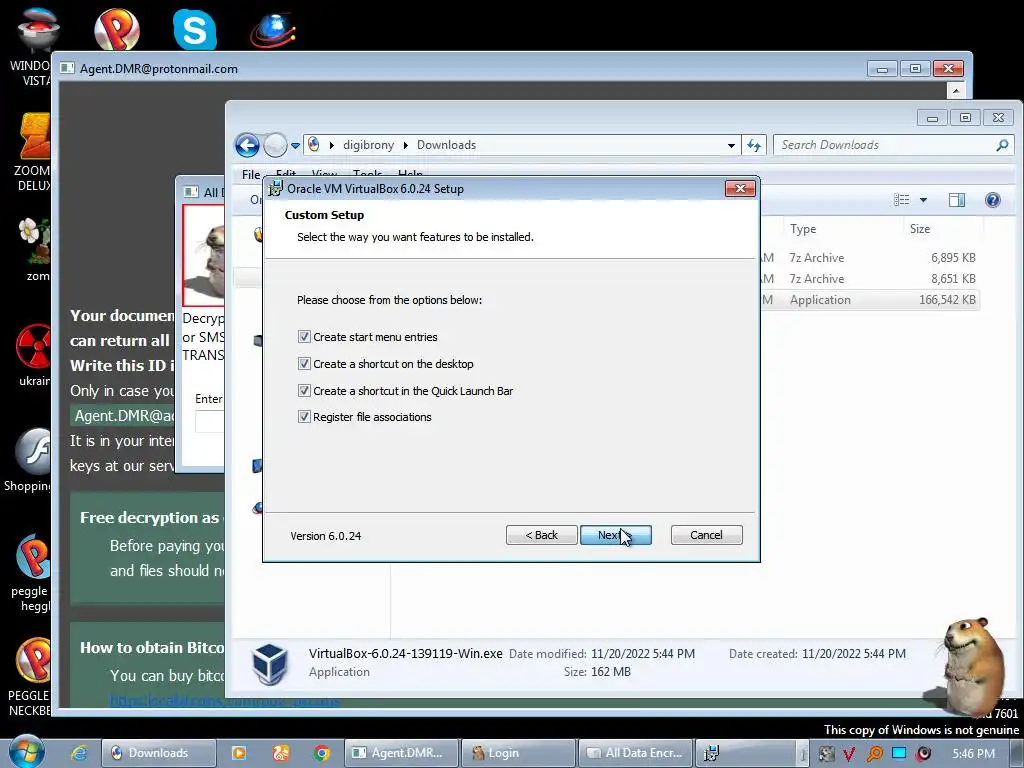The height and width of the screenshot is (768, 1024).
Task: Open the Tools menu in Explorer
Action: click(367, 174)
